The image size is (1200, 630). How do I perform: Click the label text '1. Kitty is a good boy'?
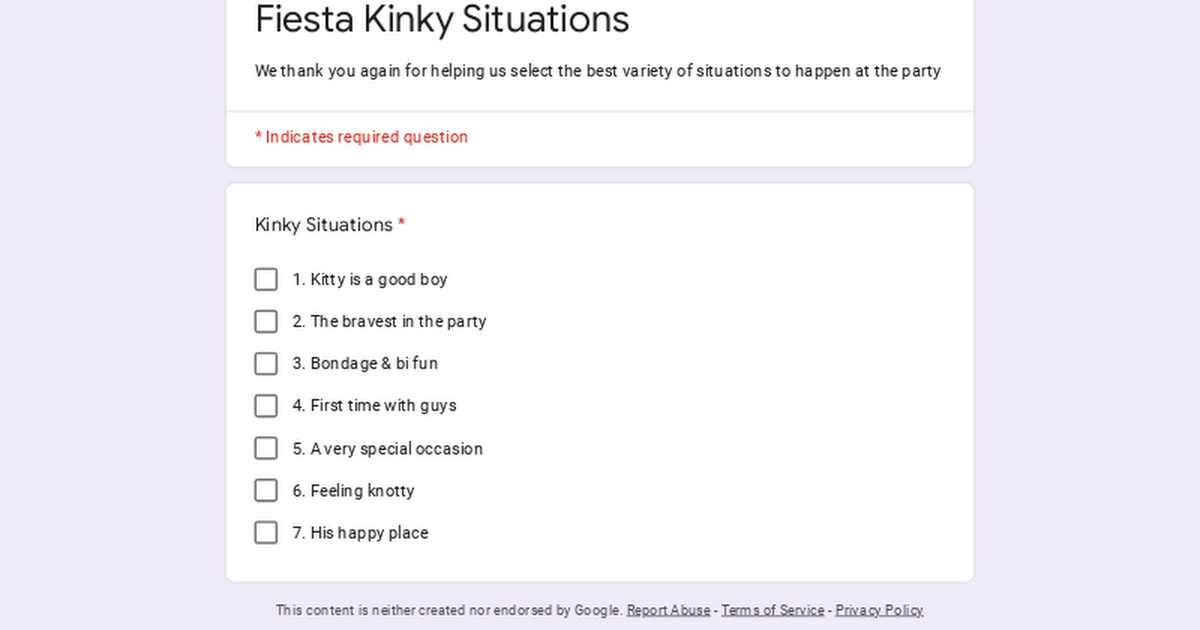point(370,279)
